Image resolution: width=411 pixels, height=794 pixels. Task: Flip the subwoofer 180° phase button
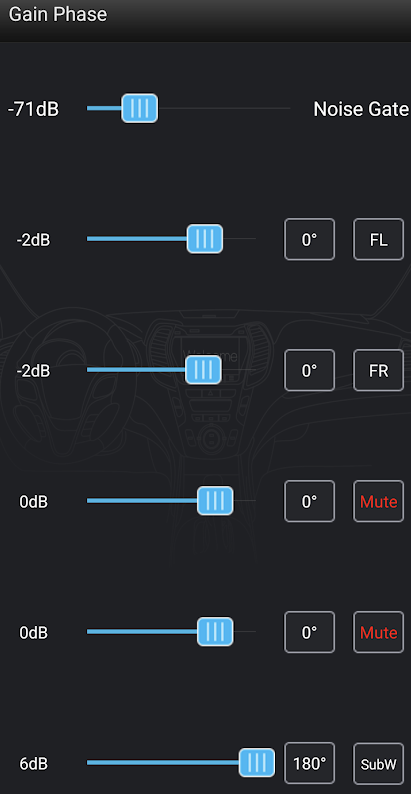point(309,763)
